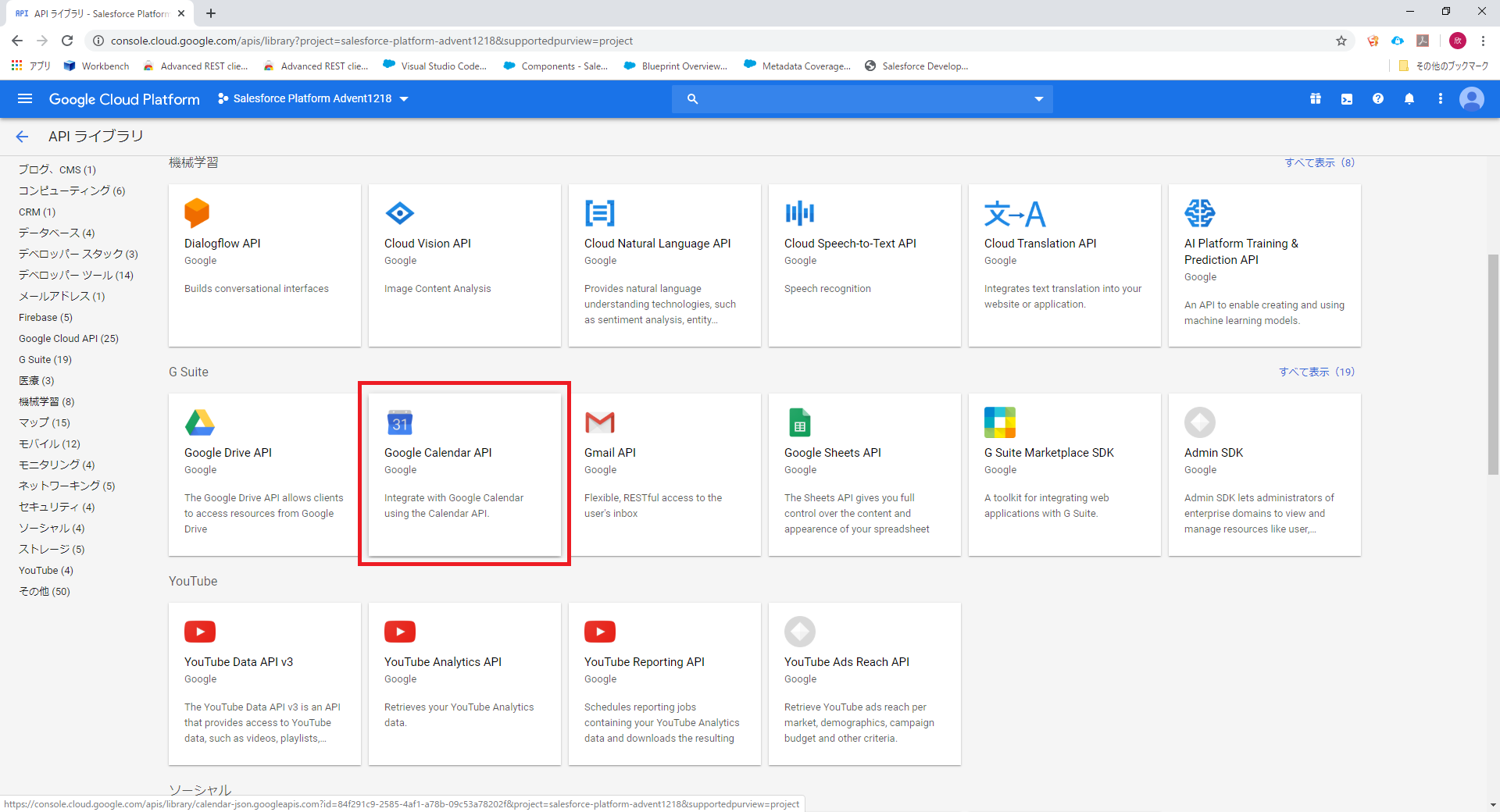This screenshot has height=812, width=1500.
Task: Click the search magnifier icon
Action: click(x=692, y=99)
